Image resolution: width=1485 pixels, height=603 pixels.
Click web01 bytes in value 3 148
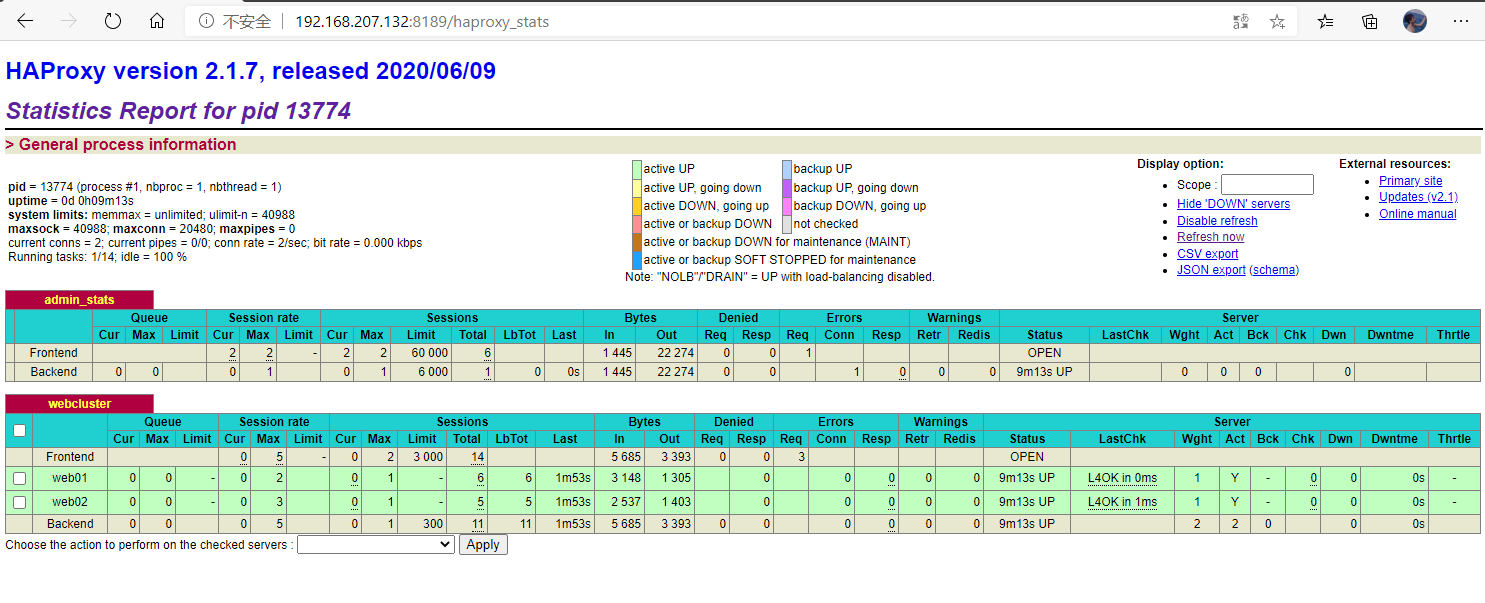624,478
